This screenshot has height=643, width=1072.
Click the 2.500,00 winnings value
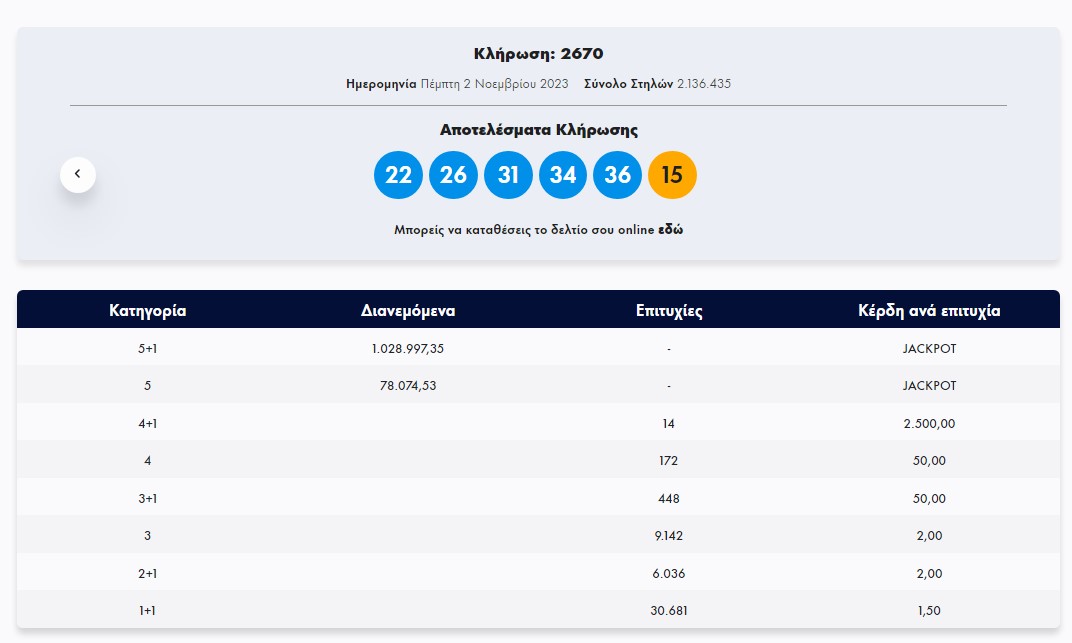(929, 423)
